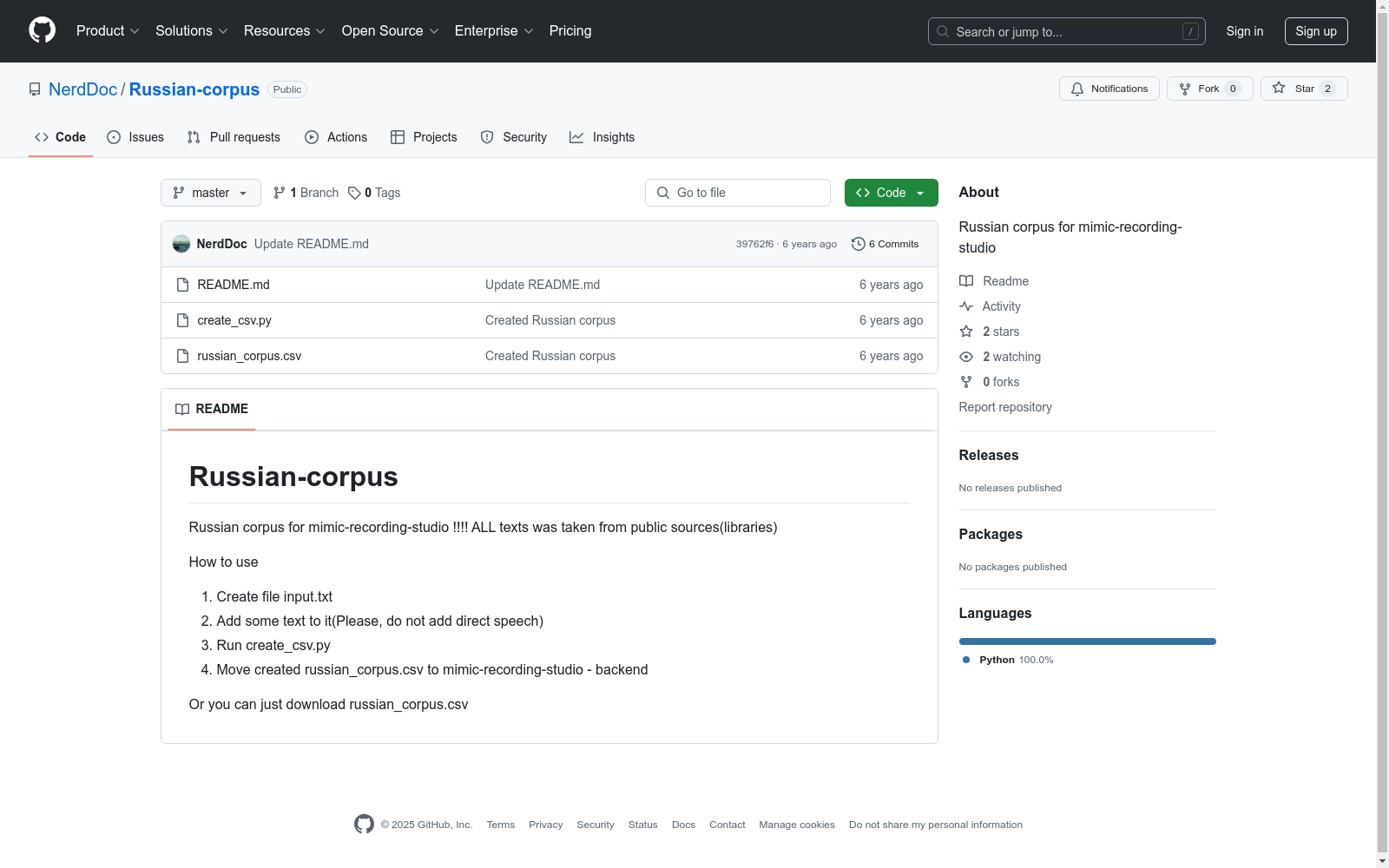Open the 39762f6 commit hash
1389x868 pixels.
click(754, 244)
